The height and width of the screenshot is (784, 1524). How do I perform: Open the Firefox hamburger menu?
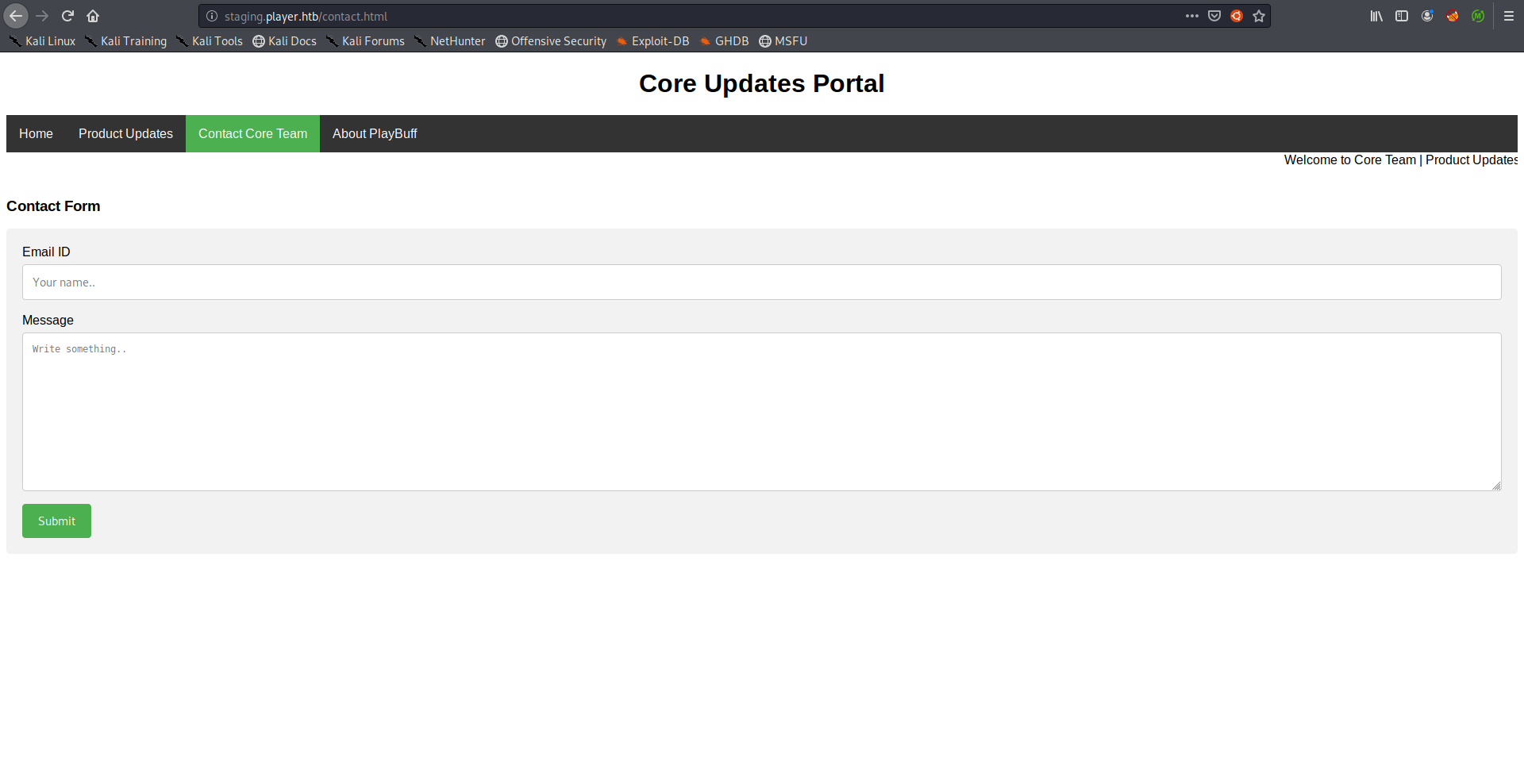(1509, 16)
